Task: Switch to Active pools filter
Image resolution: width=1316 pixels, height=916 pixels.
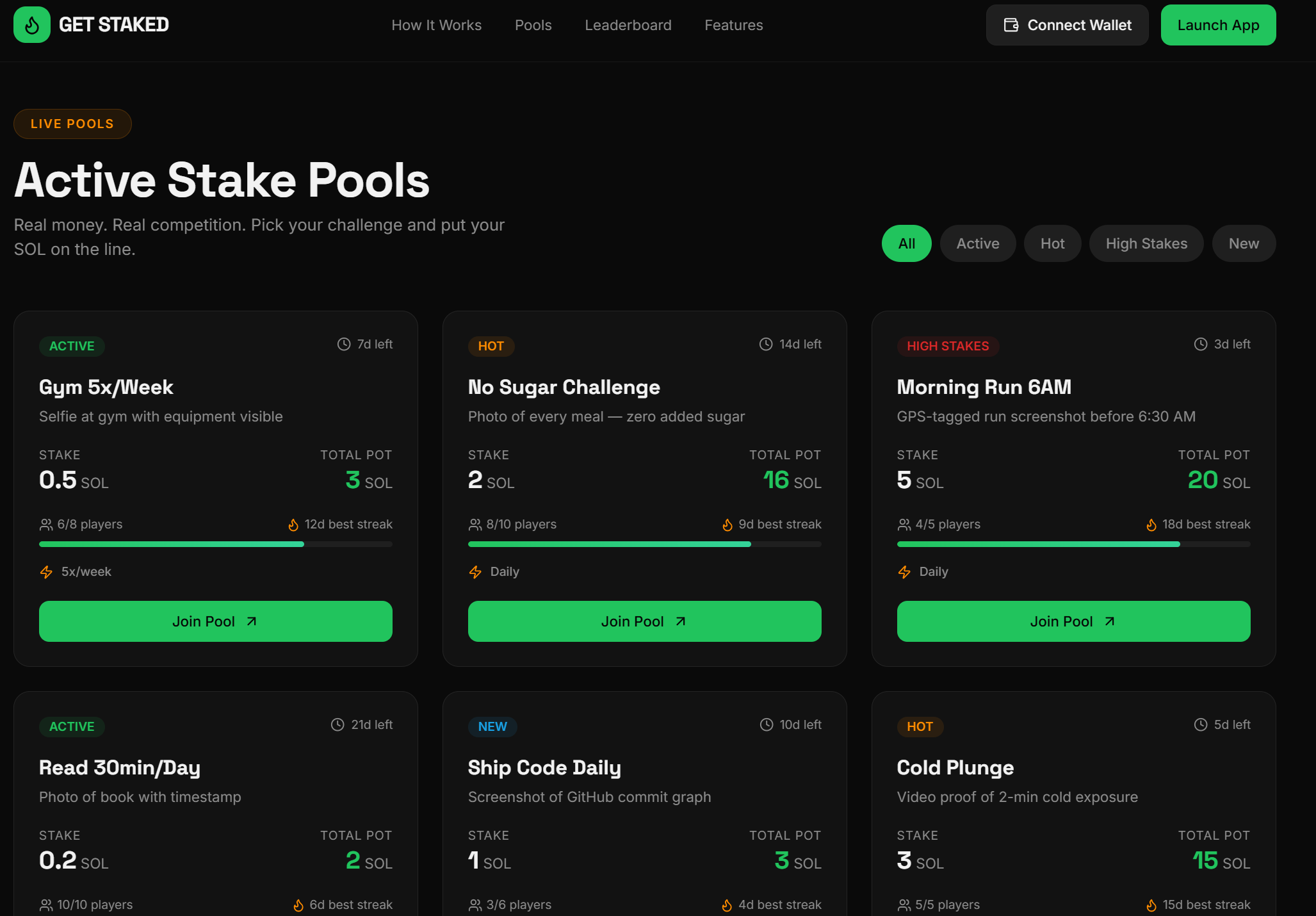Action: [977, 243]
